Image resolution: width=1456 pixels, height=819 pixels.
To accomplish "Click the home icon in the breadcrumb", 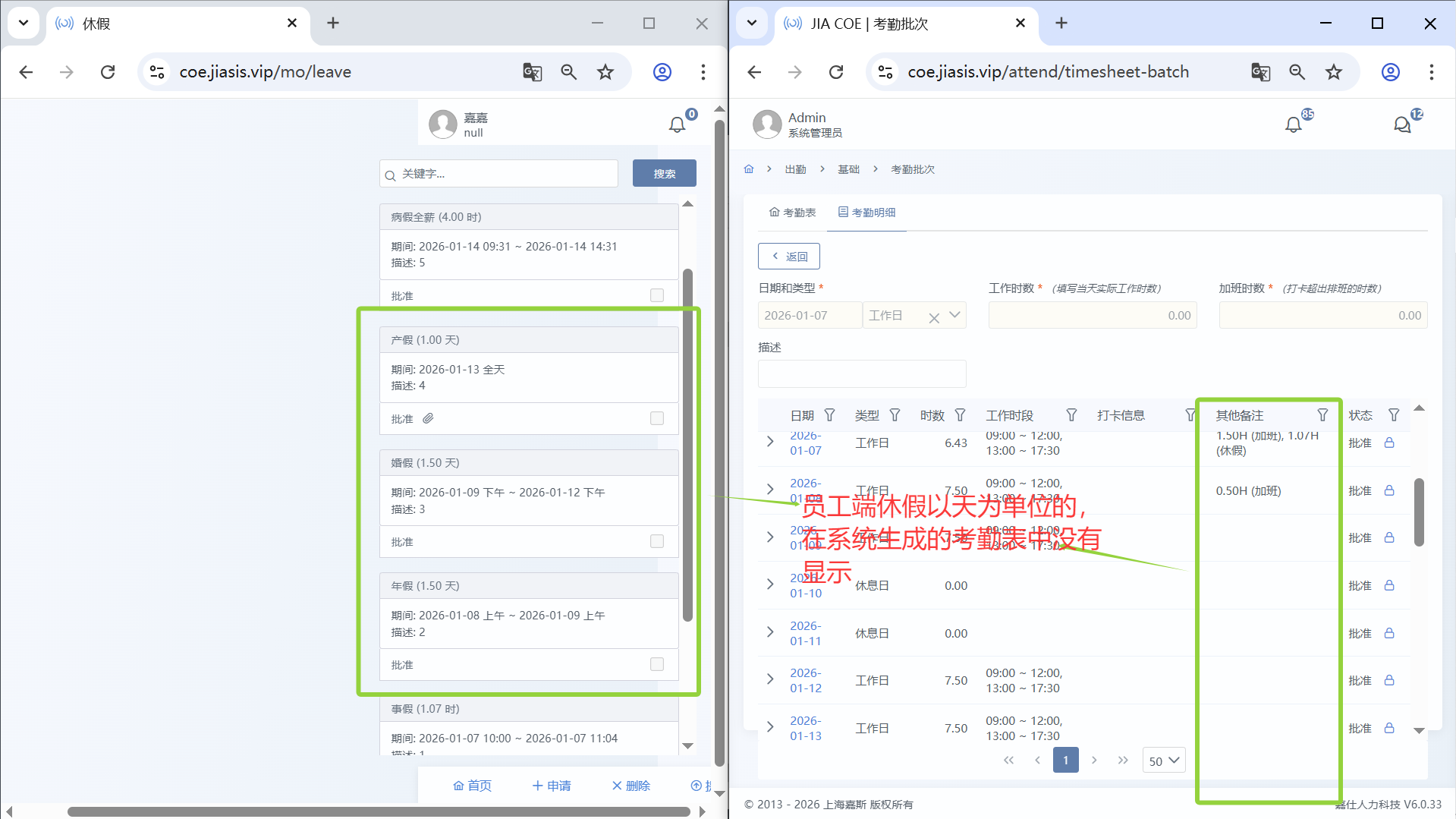I will tap(749, 169).
